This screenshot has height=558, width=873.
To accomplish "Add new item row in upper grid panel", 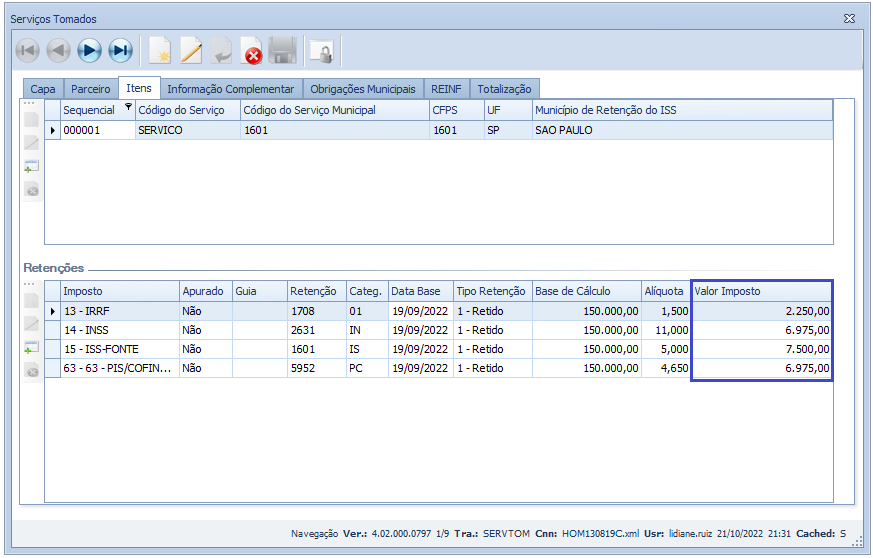I will point(32,166).
